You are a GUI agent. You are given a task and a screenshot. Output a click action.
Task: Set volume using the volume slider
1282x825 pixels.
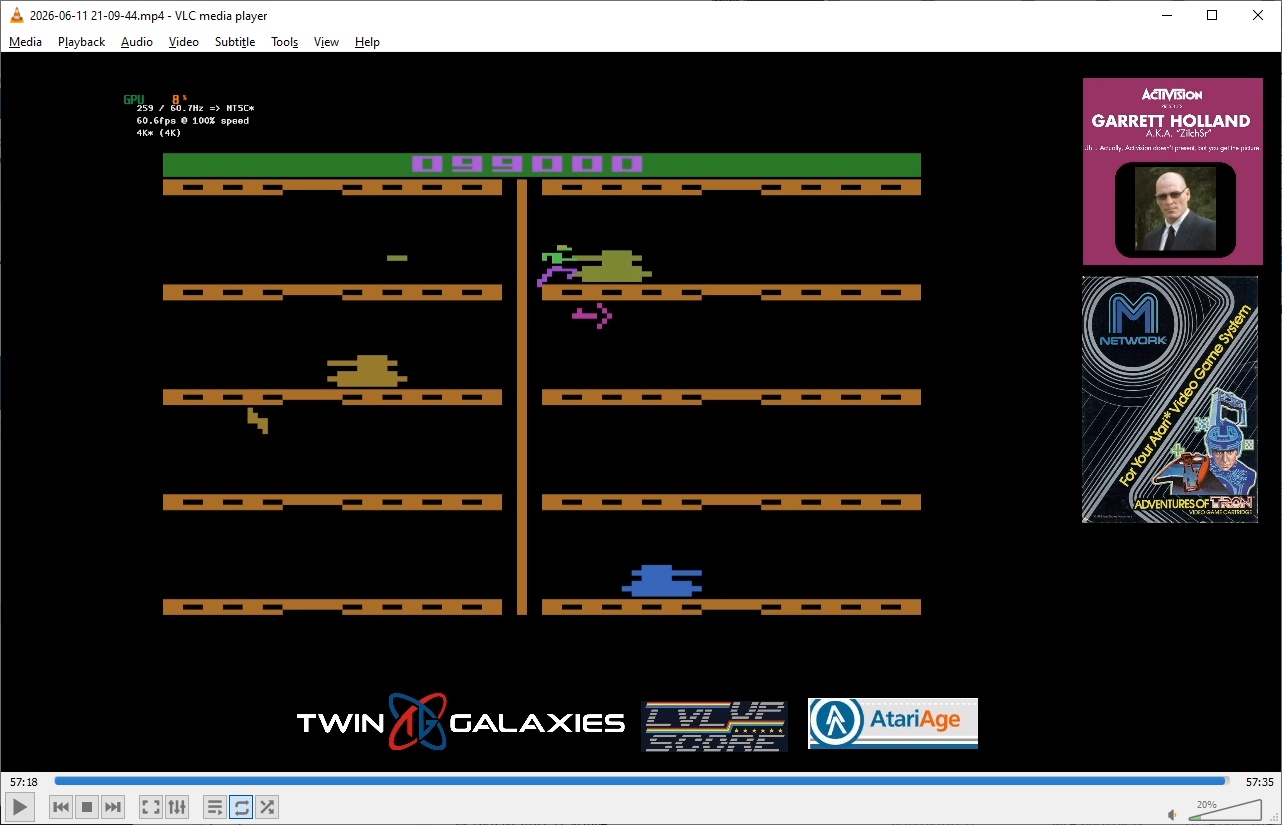point(1225,810)
